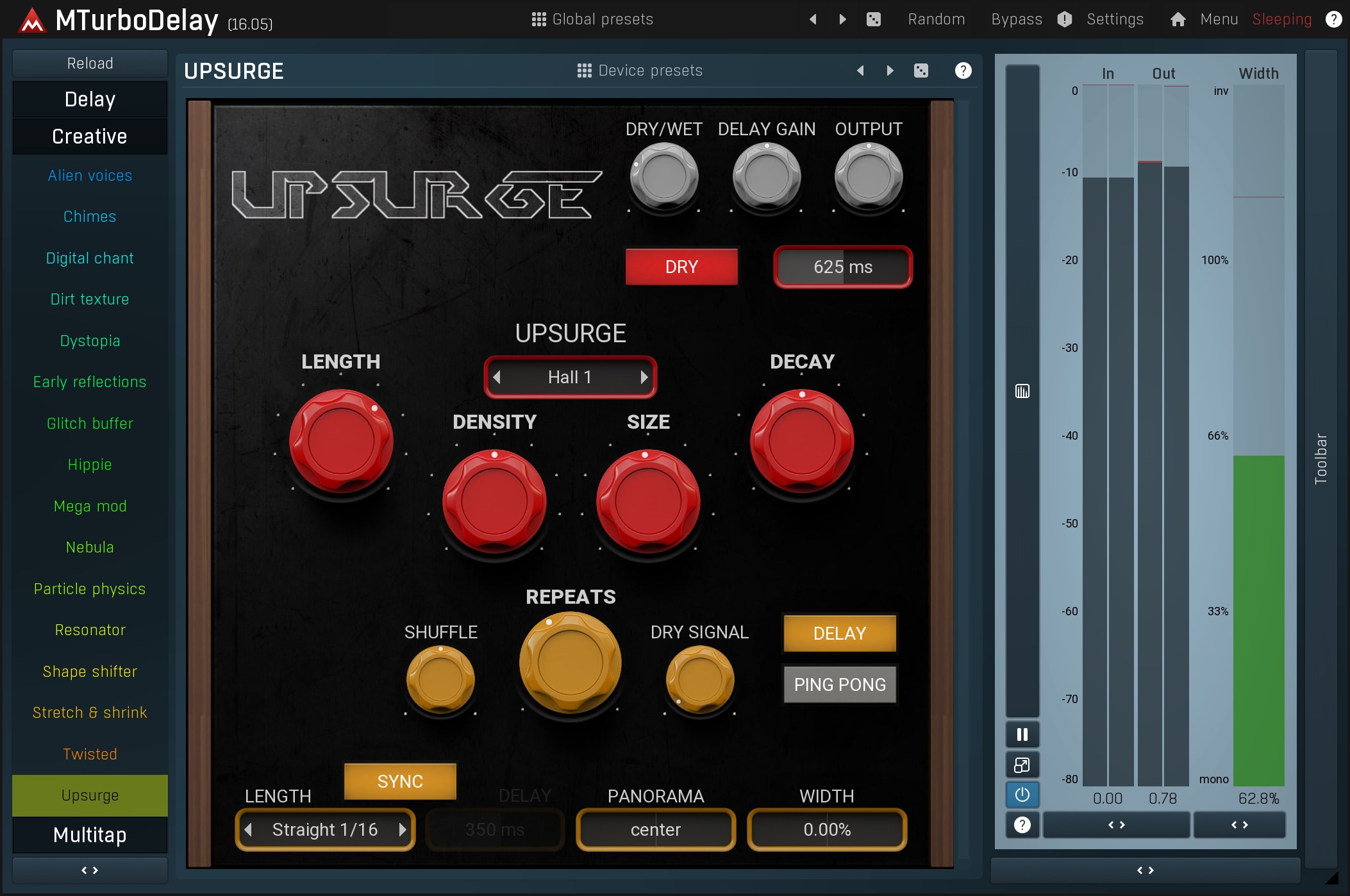This screenshot has height=896, width=1350.
Task: Click the MeldaProduction logo icon
Action: click(32, 21)
